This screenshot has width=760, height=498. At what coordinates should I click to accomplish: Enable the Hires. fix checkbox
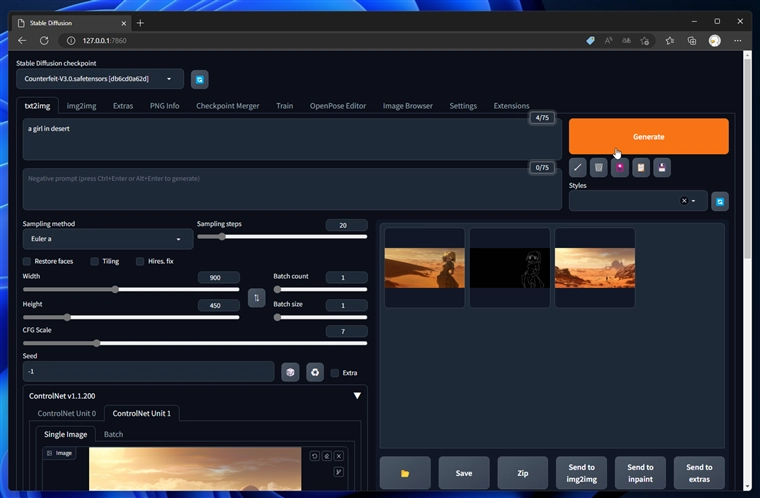pos(140,261)
